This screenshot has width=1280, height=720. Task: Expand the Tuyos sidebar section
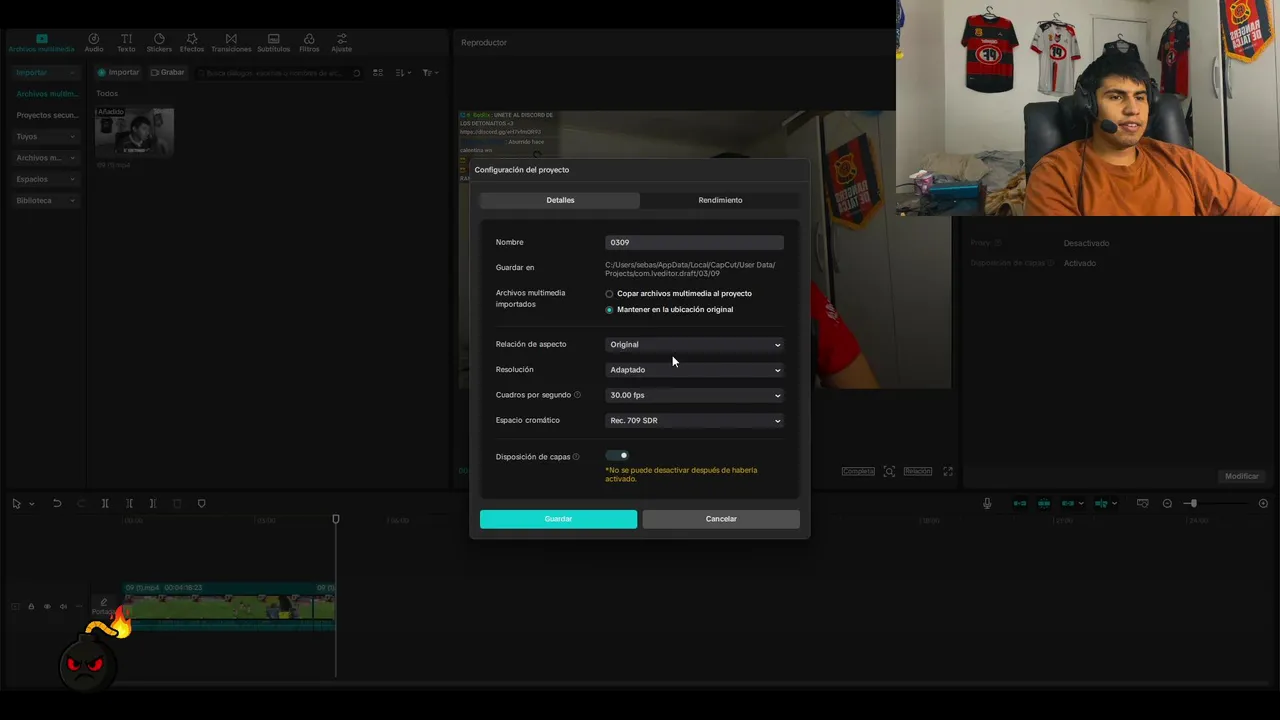coord(45,136)
